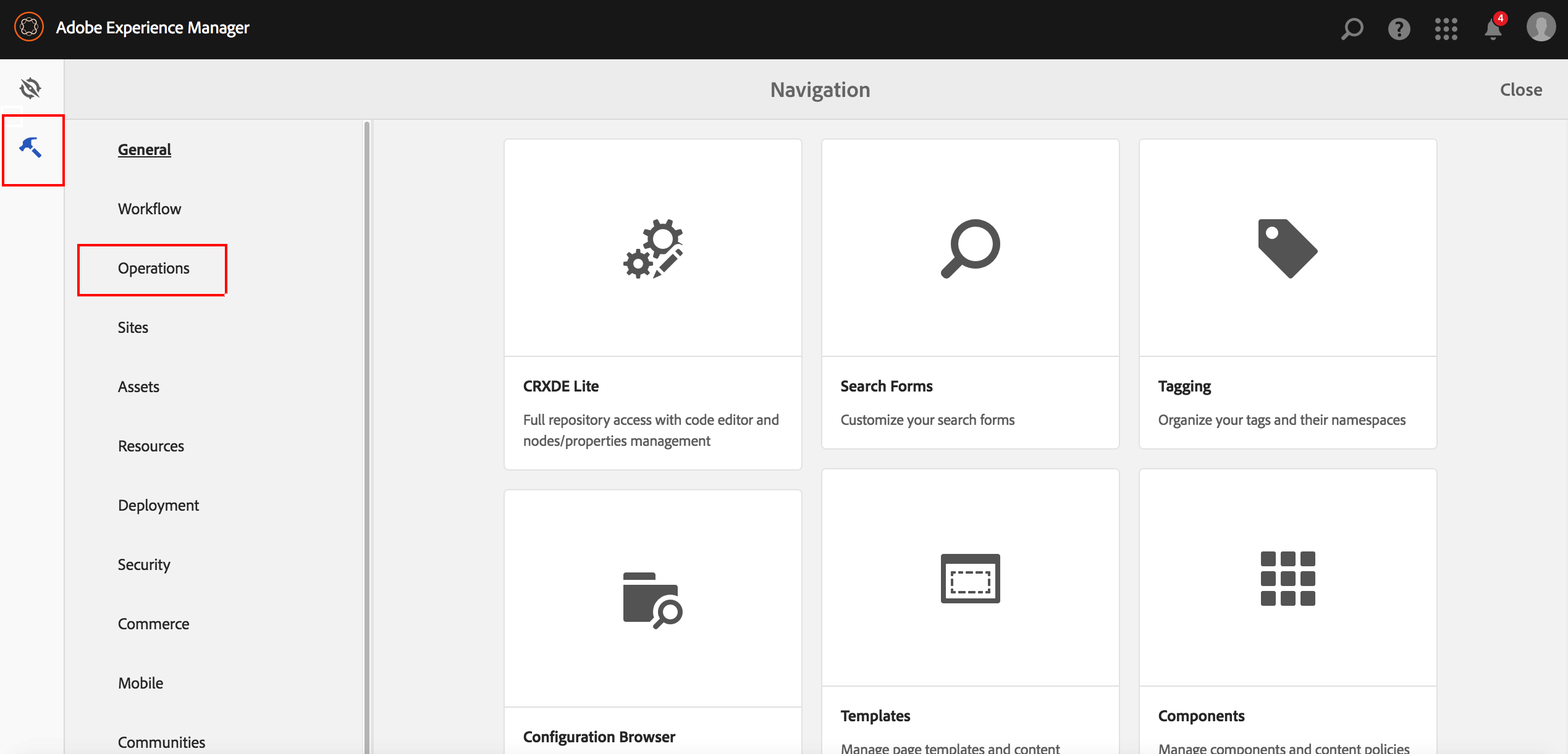Select the compass Navigation rail icon
This screenshot has width=1568, height=754.
(x=30, y=88)
